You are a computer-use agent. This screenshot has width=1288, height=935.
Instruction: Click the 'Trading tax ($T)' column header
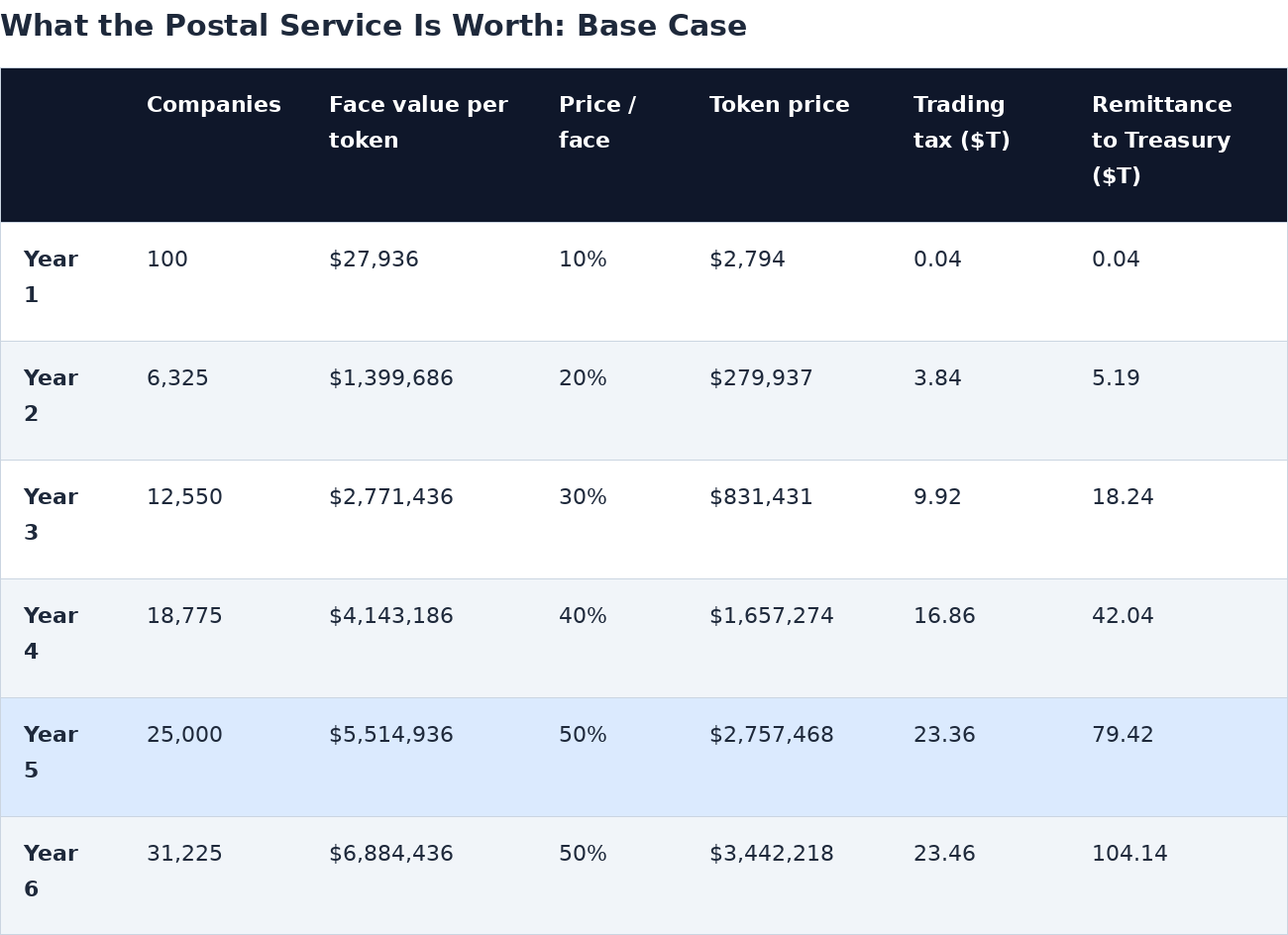pos(962,124)
